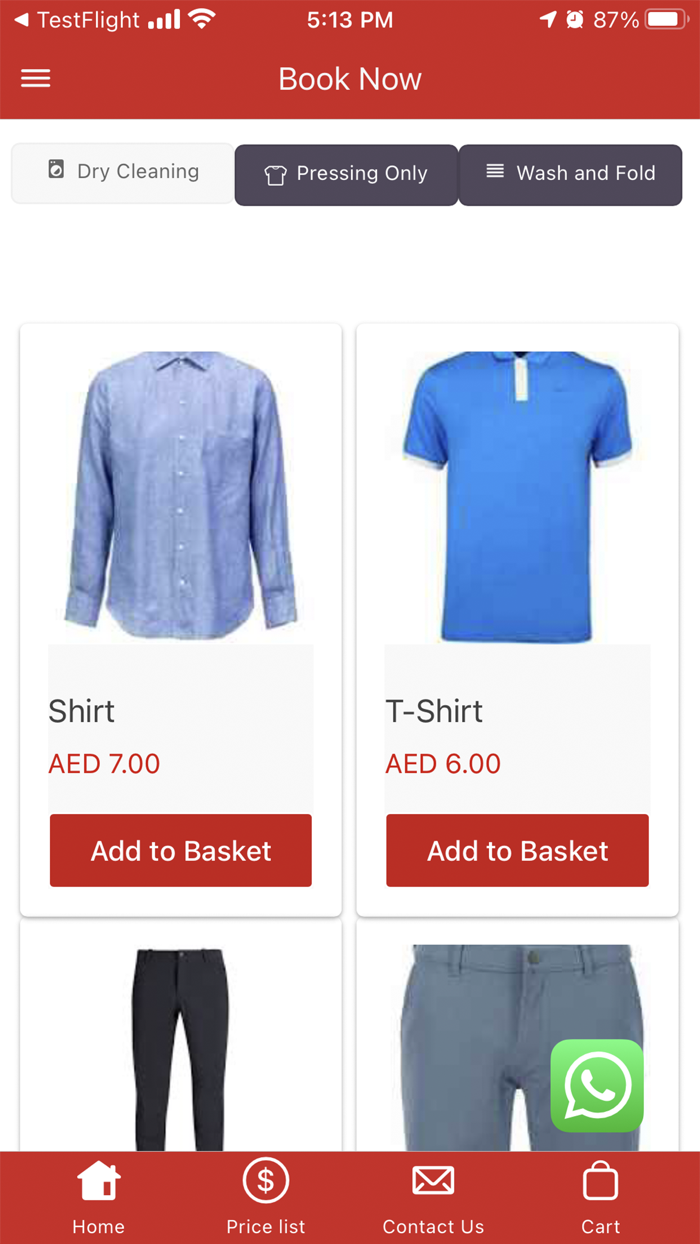Screen dimensions: 700x1244
Task: Open Contact Us envelope icon
Action: [x=433, y=1181]
